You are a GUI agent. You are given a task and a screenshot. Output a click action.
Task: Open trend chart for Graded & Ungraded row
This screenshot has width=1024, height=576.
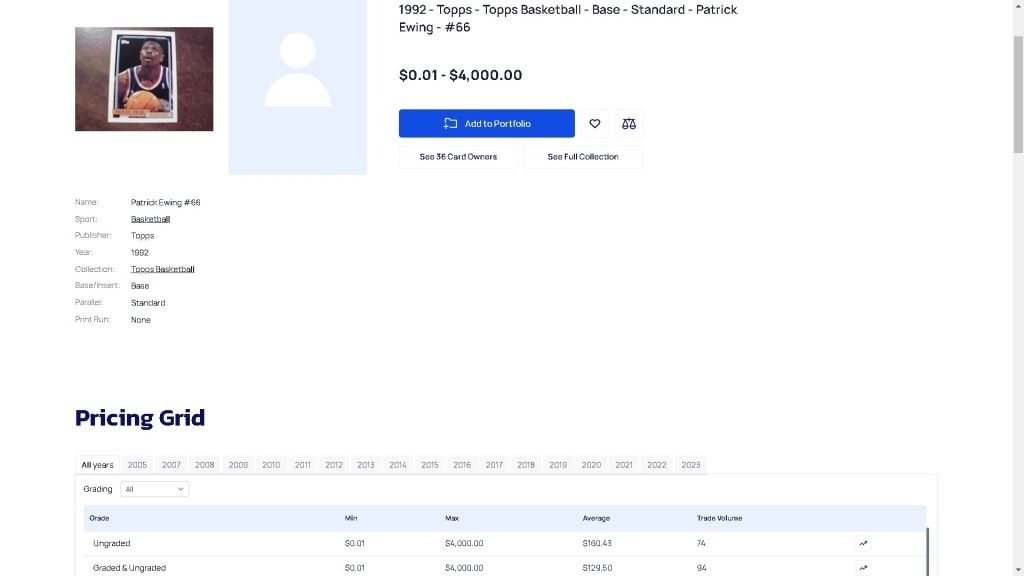coord(863,568)
